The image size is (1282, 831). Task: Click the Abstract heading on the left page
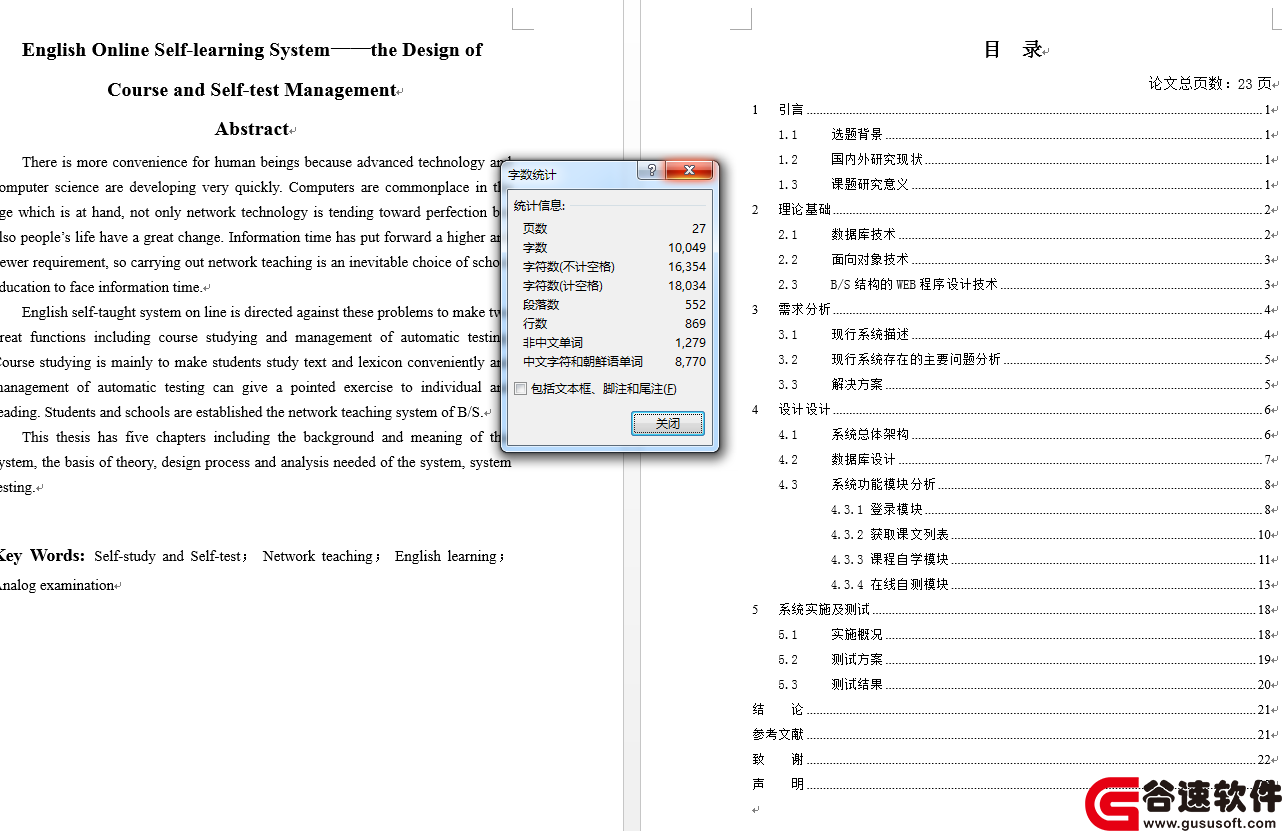(252, 129)
